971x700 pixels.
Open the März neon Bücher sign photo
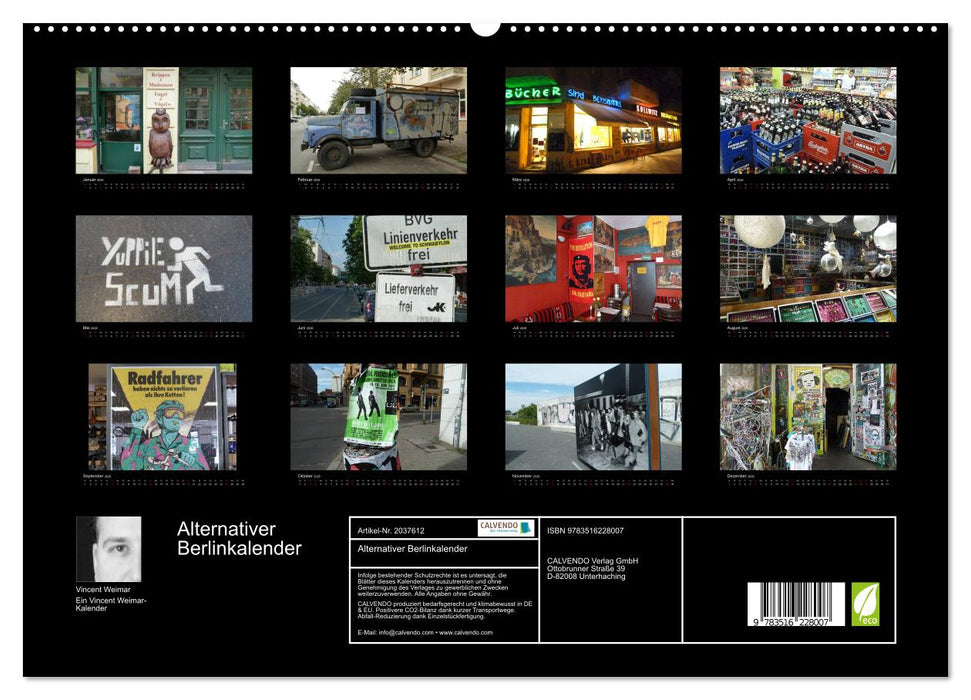tap(591, 120)
